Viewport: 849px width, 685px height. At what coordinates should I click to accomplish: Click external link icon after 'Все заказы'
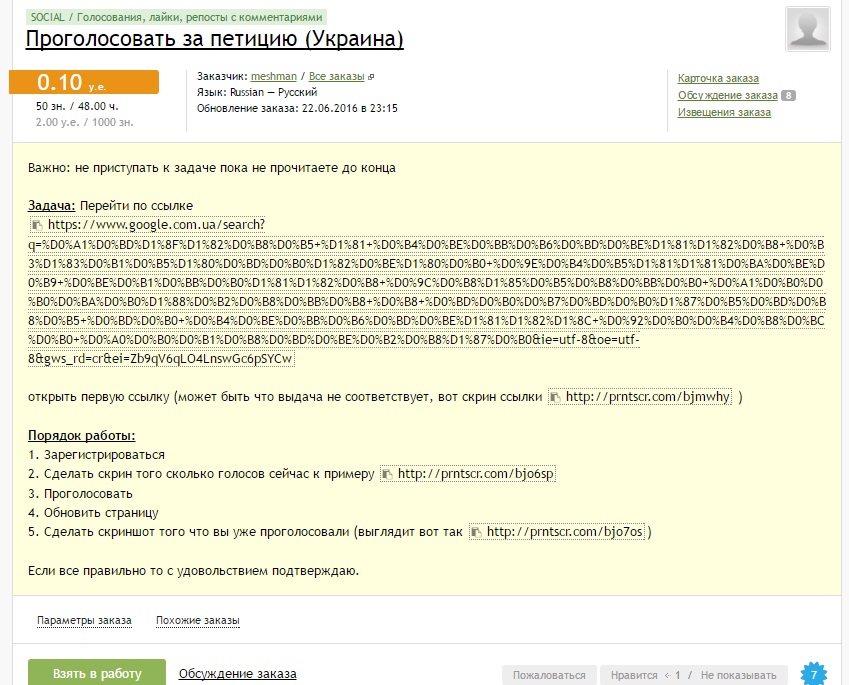tap(371, 77)
